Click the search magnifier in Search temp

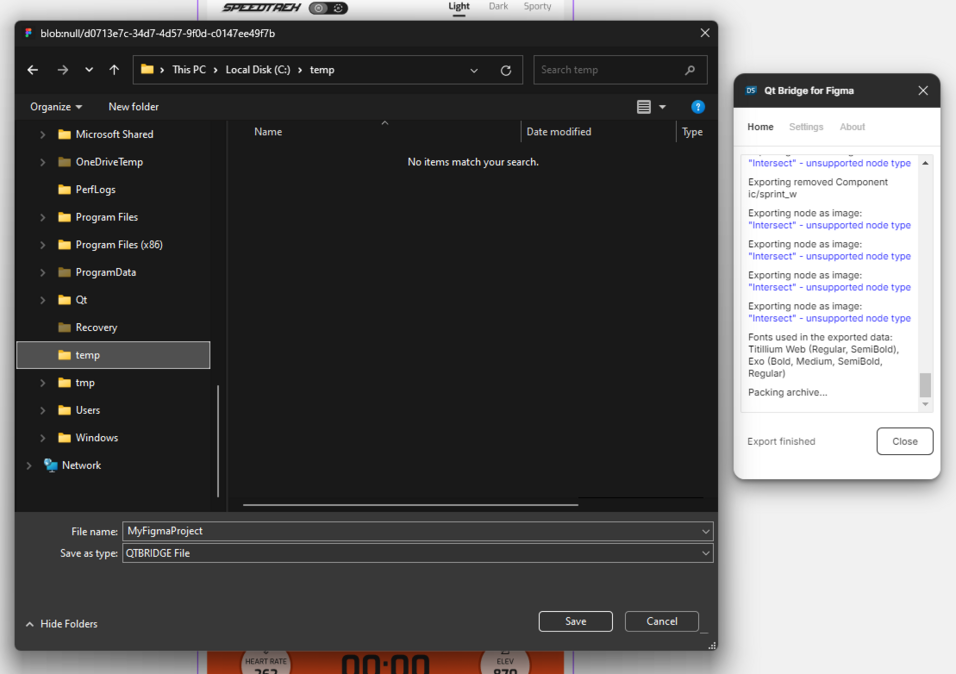[689, 70]
